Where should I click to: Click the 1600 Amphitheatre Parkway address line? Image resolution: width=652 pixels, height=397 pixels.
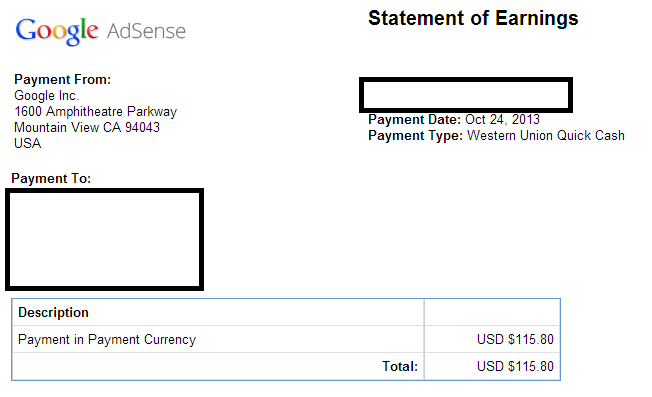pyautogui.click(x=96, y=111)
